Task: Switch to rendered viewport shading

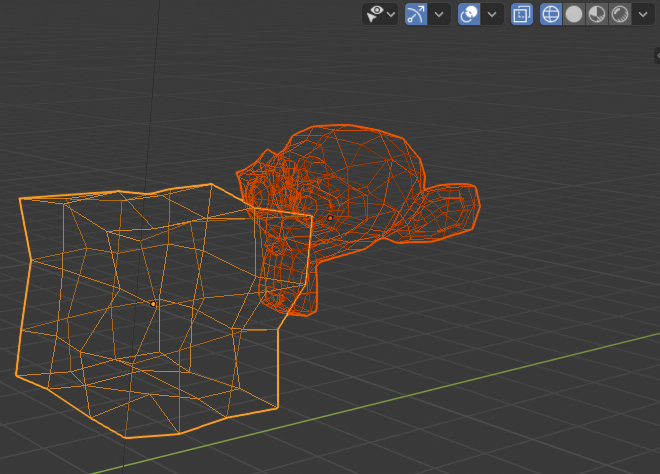Action: tap(620, 14)
